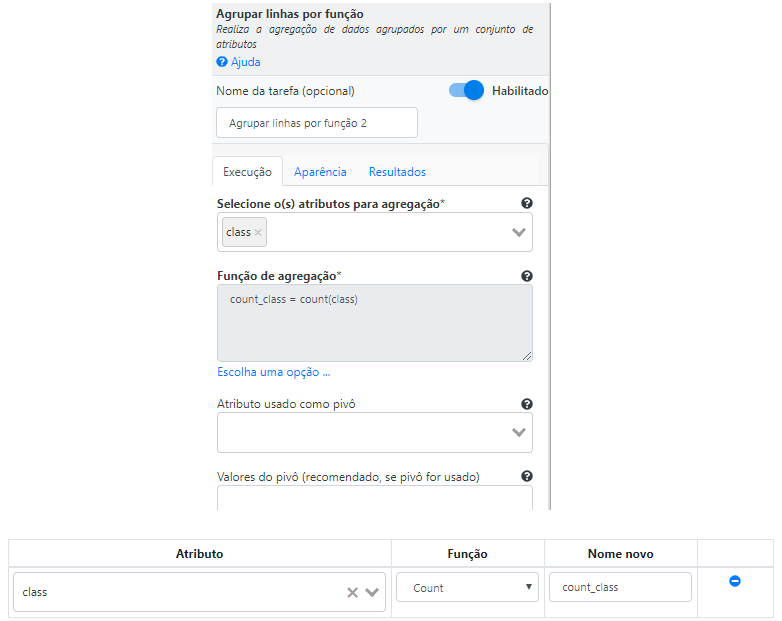Clear the 'class' value in Atributo column
The image size is (782, 621).
[353, 593]
